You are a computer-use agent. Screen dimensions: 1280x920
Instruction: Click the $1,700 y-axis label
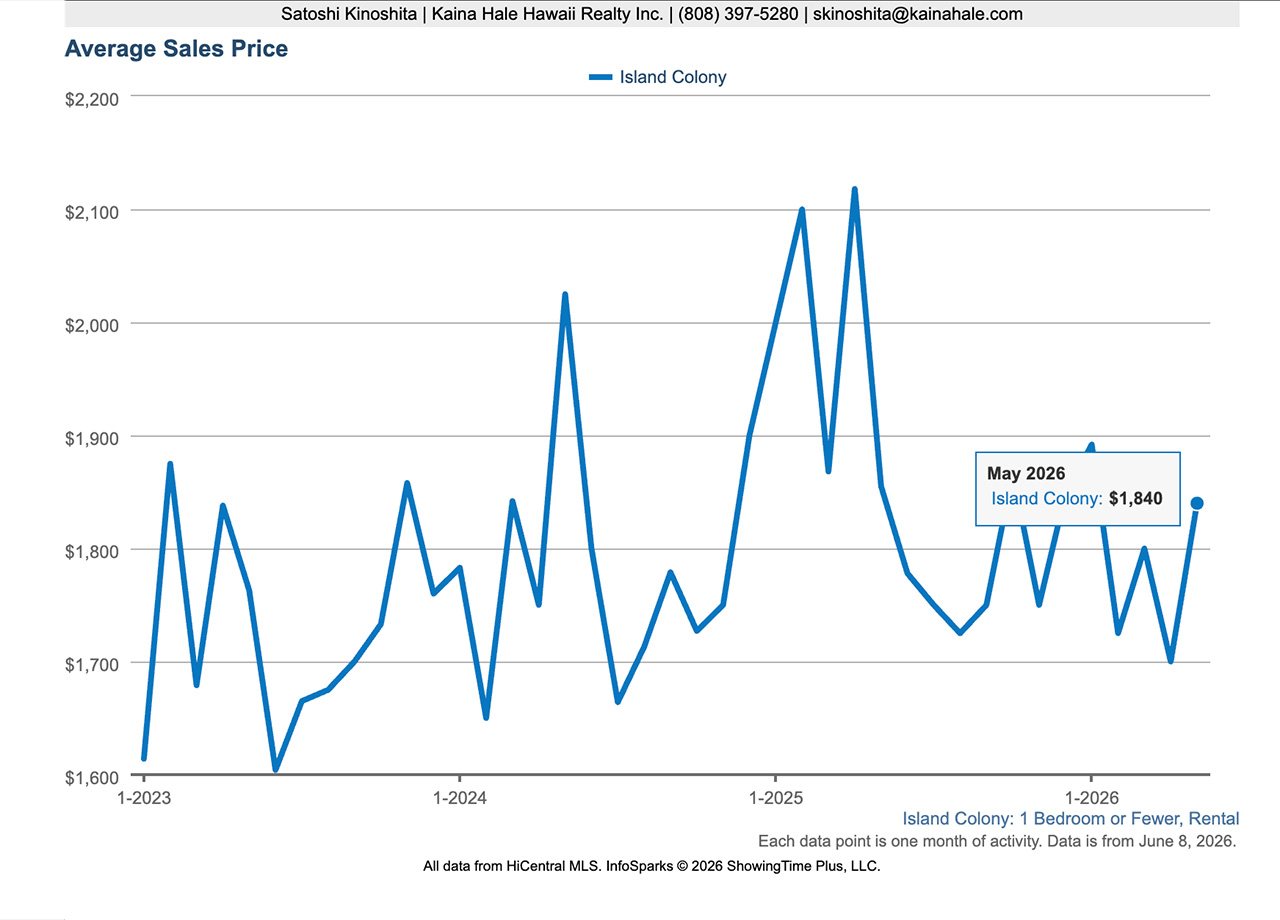coord(91,663)
